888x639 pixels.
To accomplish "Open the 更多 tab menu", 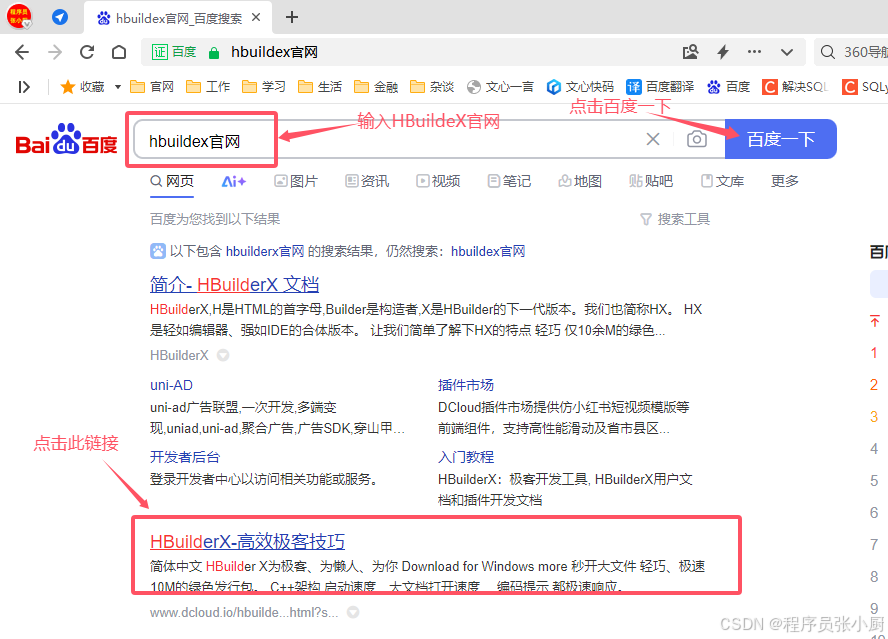I will 784,181.
